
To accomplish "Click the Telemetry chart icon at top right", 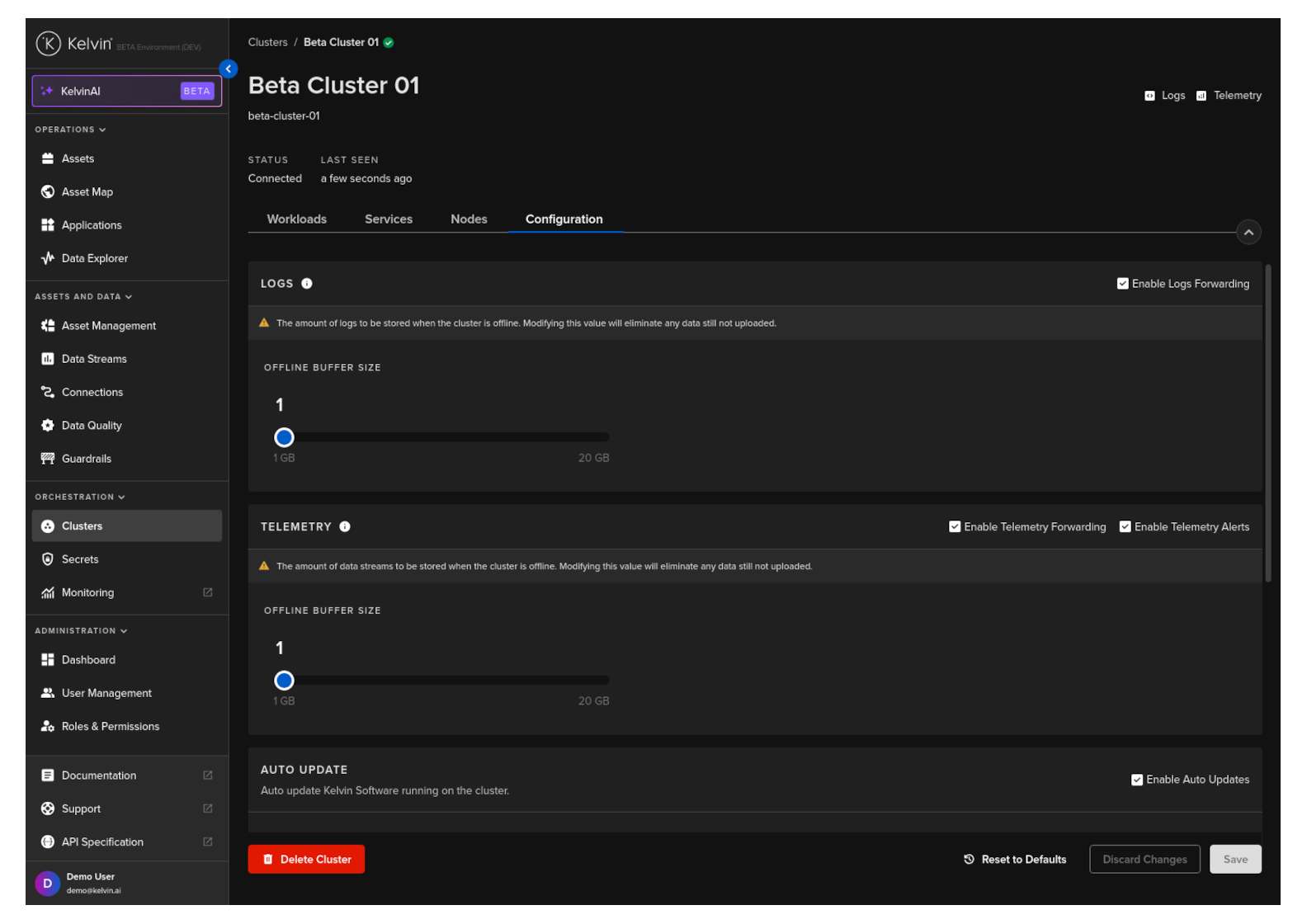I will [1201, 96].
